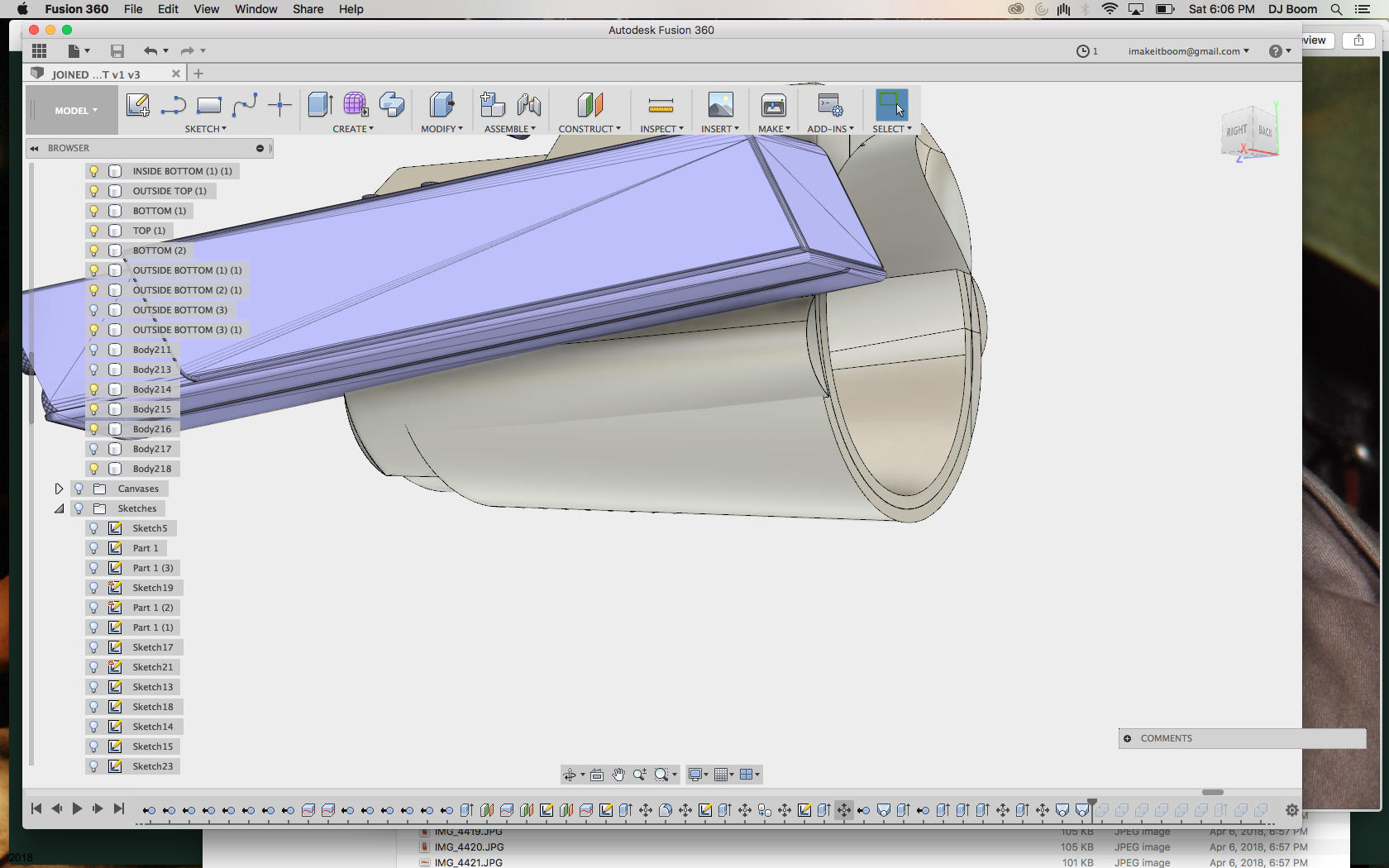
Task: Click the Save disk icon
Action: [117, 51]
